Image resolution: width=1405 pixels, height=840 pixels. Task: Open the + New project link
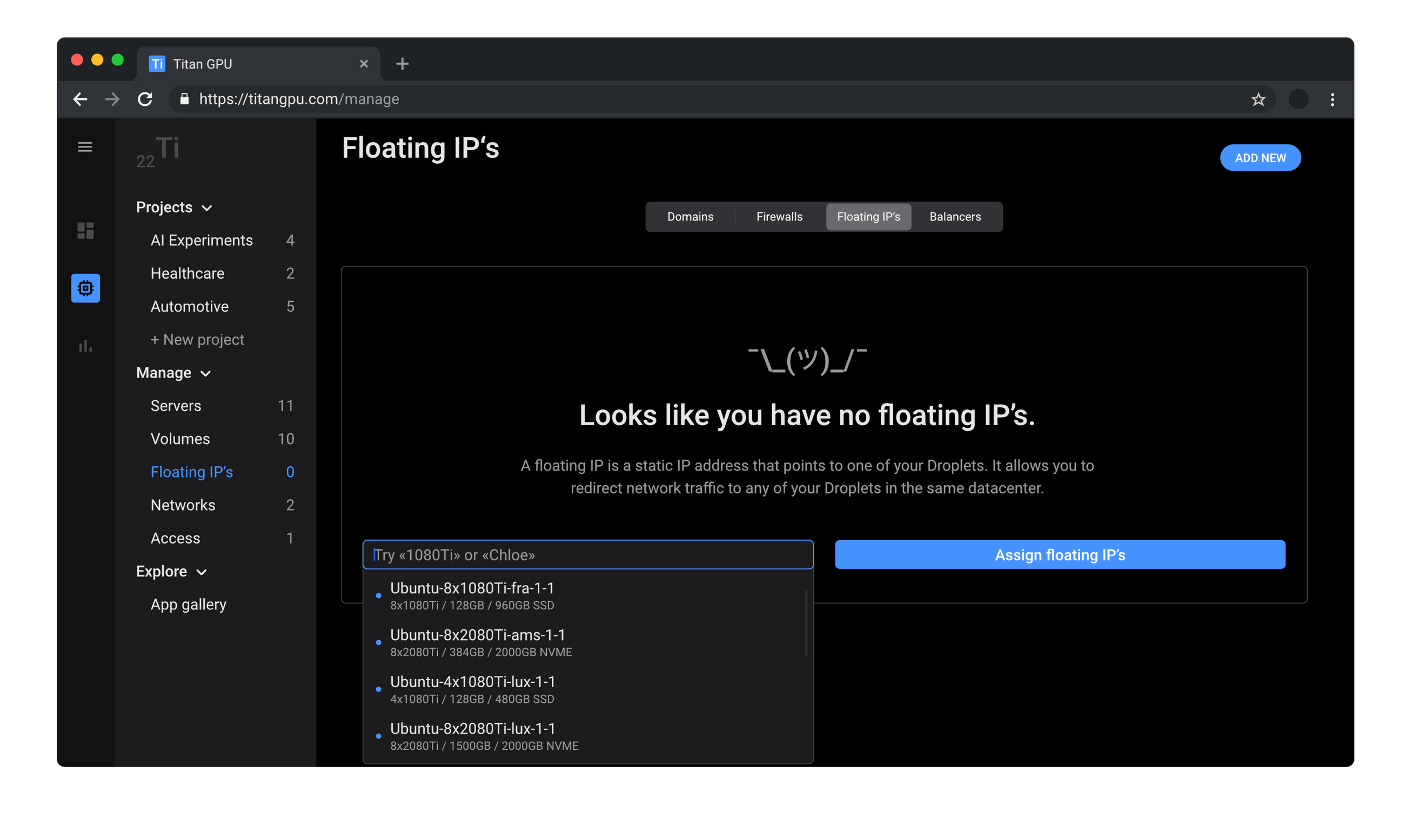[x=197, y=340]
